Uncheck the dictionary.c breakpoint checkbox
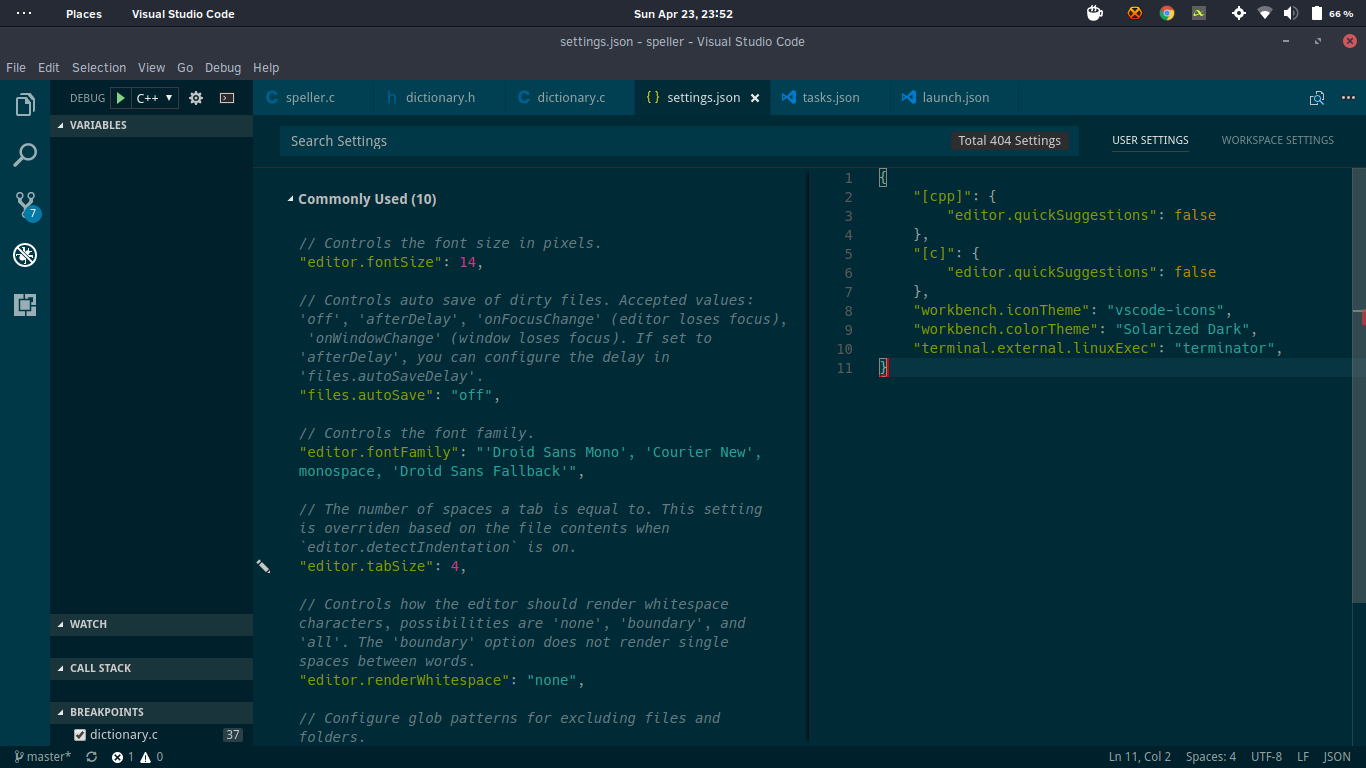The height and width of the screenshot is (768, 1366). 80,735
